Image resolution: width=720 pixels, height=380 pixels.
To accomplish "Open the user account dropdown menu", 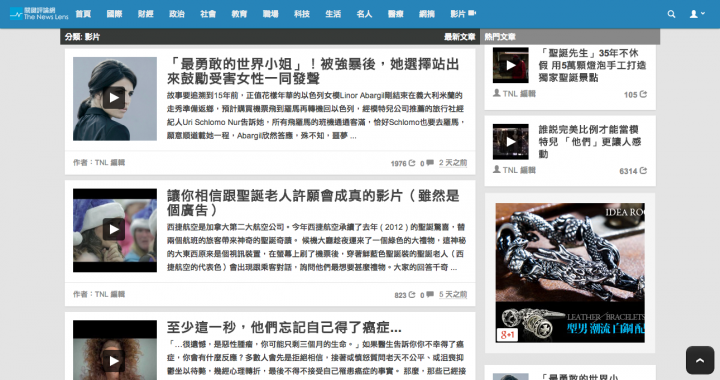I will (x=697, y=14).
